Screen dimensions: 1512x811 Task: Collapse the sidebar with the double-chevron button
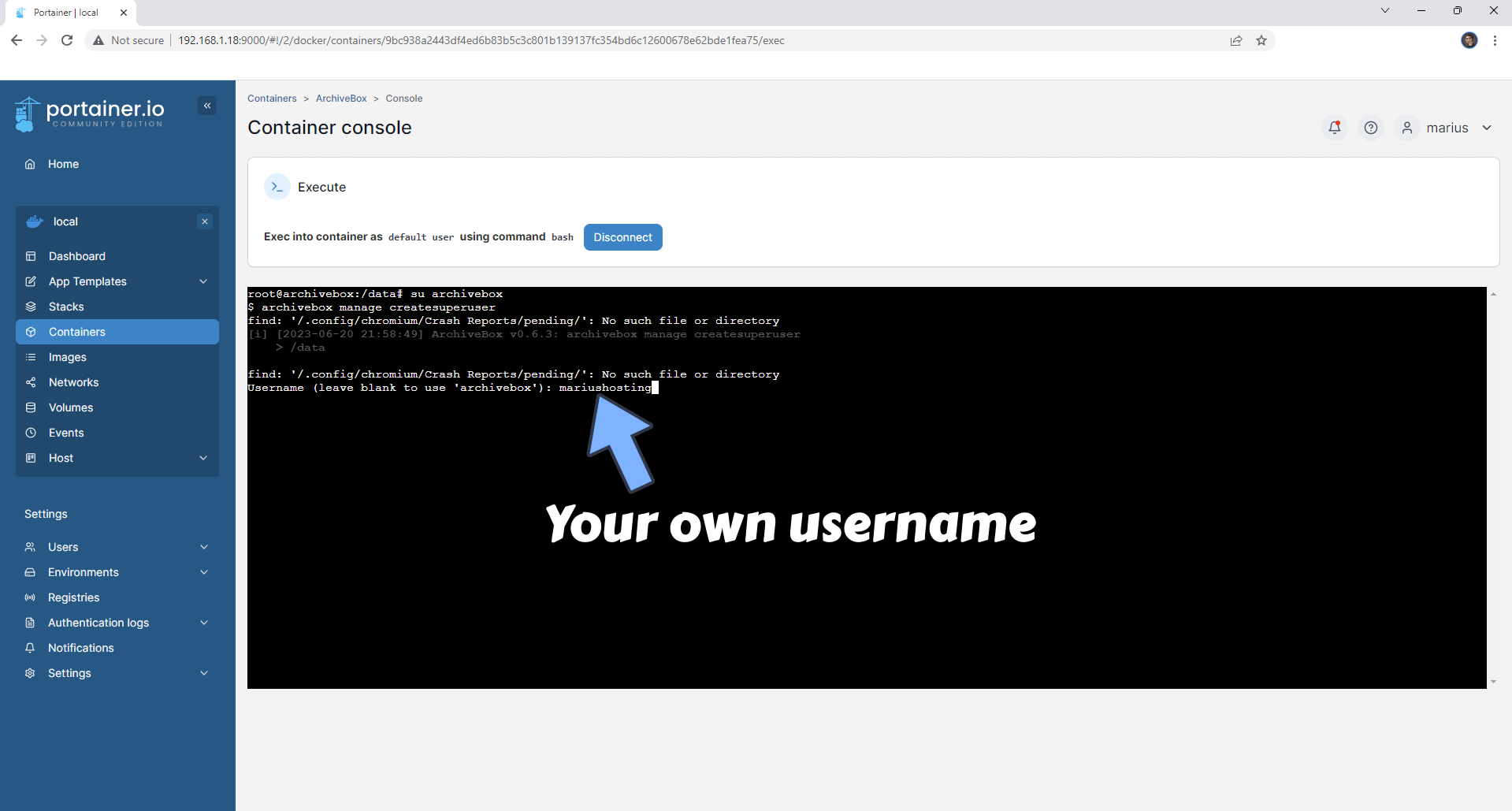coord(207,106)
